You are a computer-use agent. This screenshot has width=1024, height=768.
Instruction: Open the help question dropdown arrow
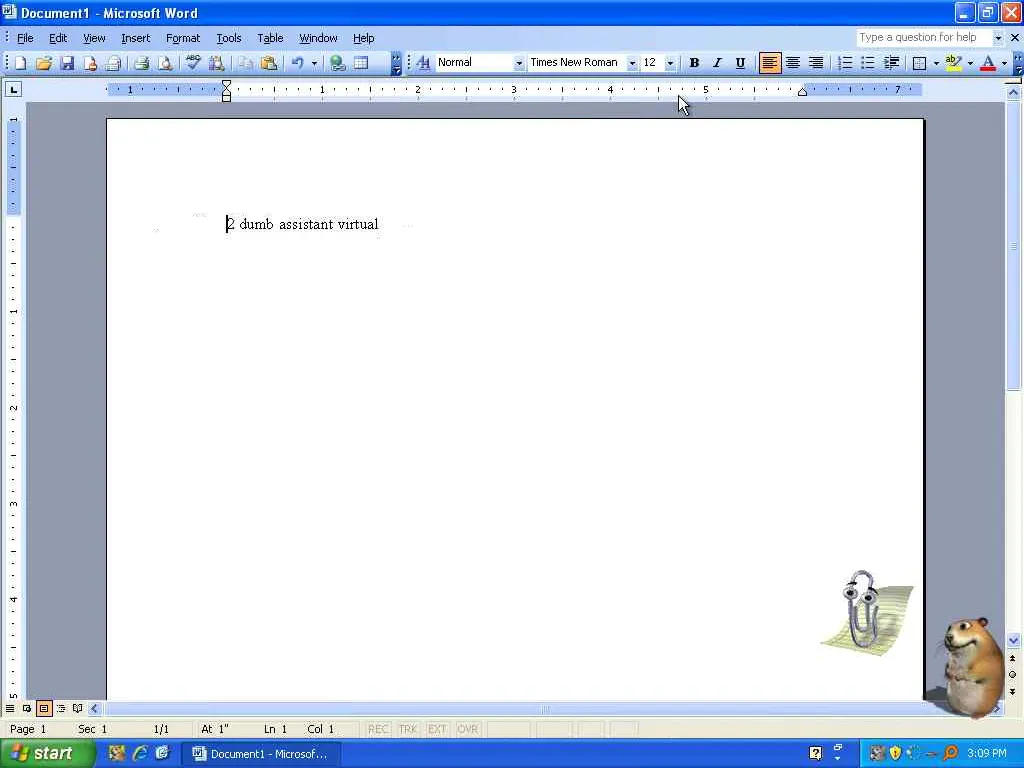coord(997,38)
